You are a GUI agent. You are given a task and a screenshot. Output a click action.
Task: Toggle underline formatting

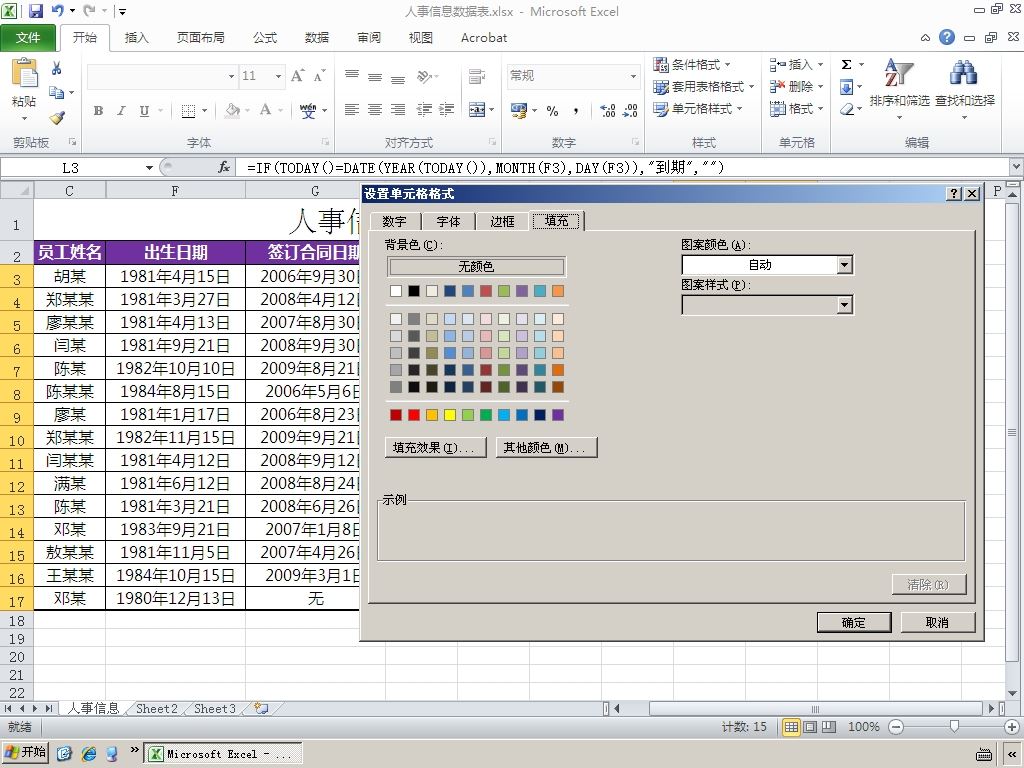(144, 111)
